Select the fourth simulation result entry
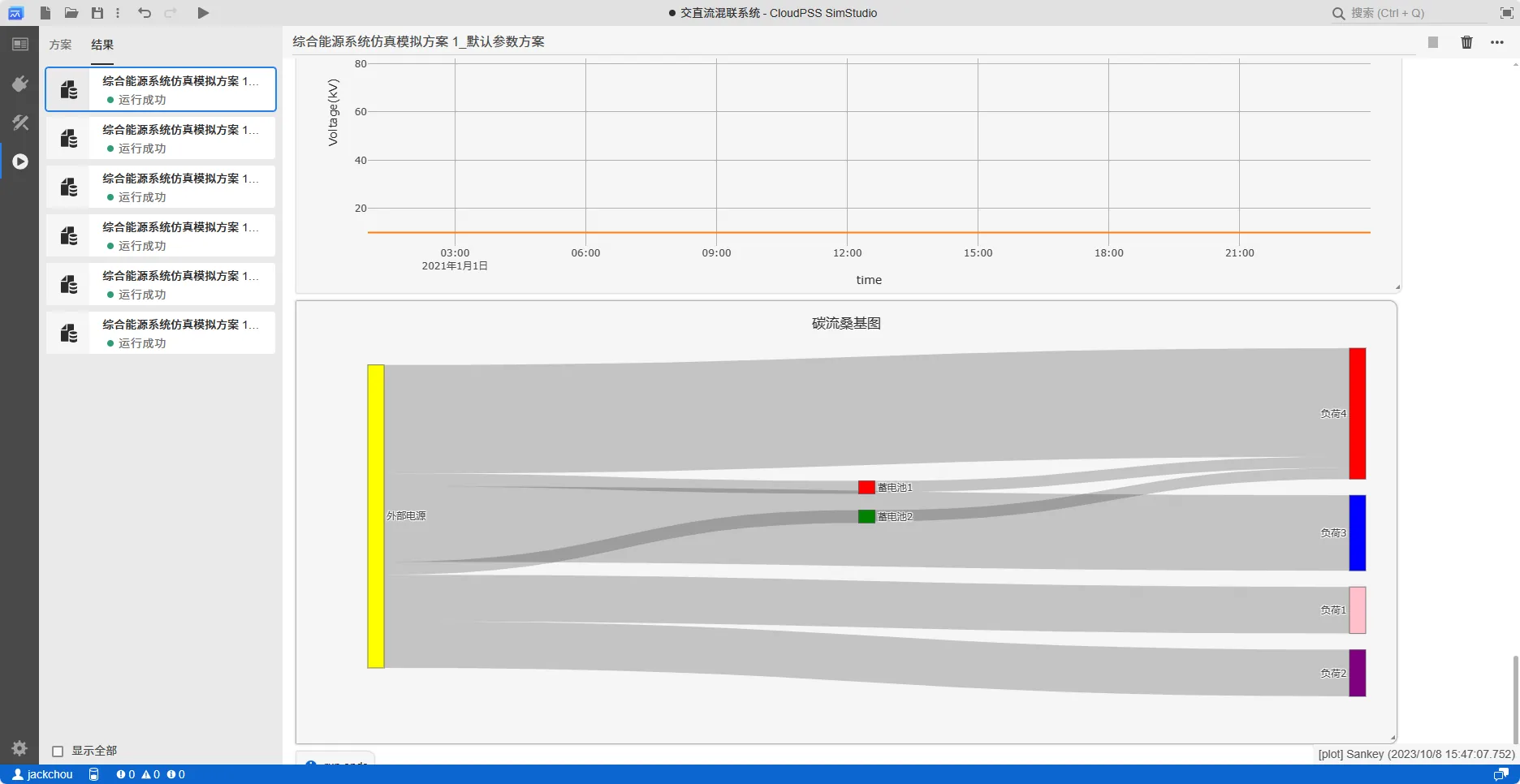1520x784 pixels. tap(161, 235)
